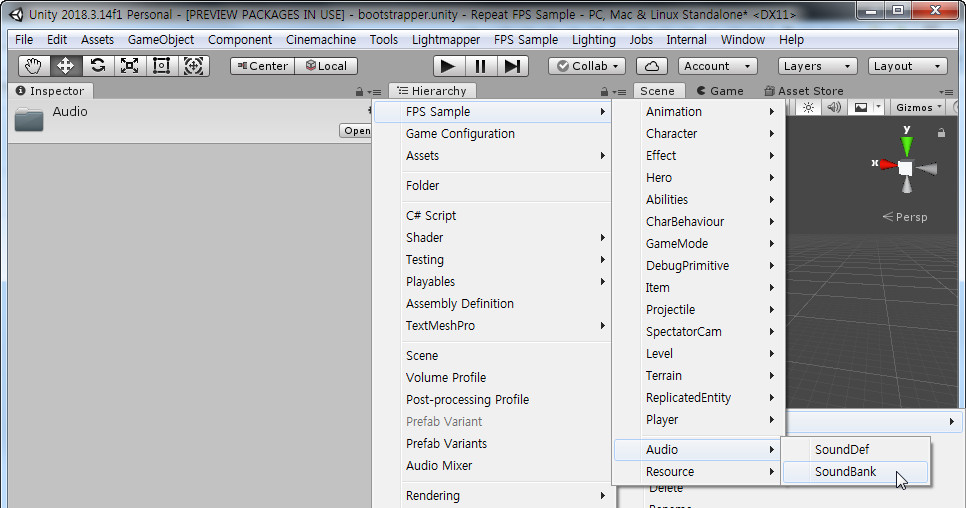The height and width of the screenshot is (508, 966).
Task: Expand the Character submenu
Action: coord(698,134)
